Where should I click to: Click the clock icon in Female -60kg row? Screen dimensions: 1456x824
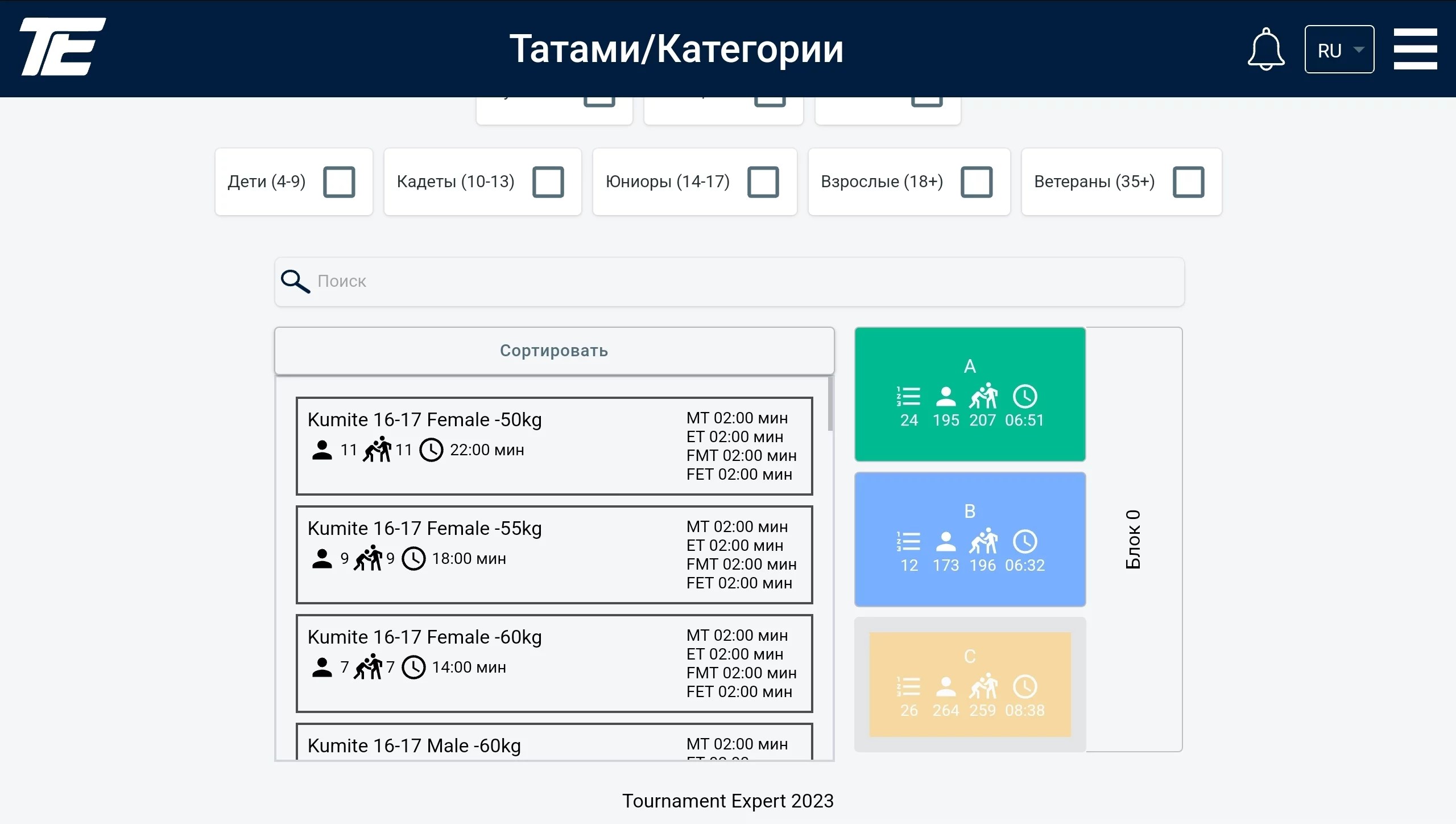tap(413, 667)
